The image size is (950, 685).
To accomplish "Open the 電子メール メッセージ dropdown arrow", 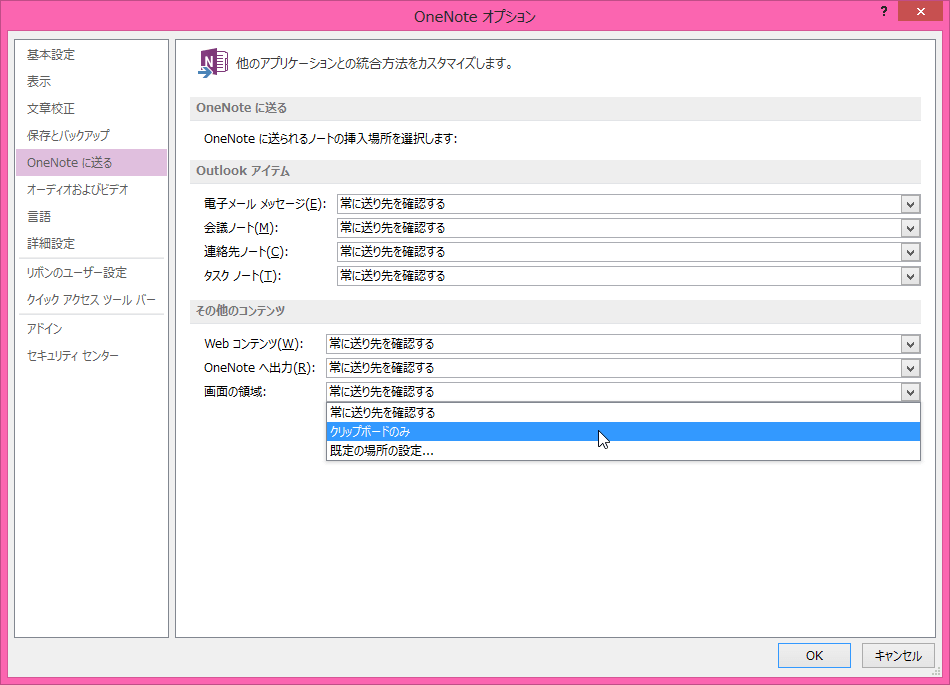I will [910, 204].
